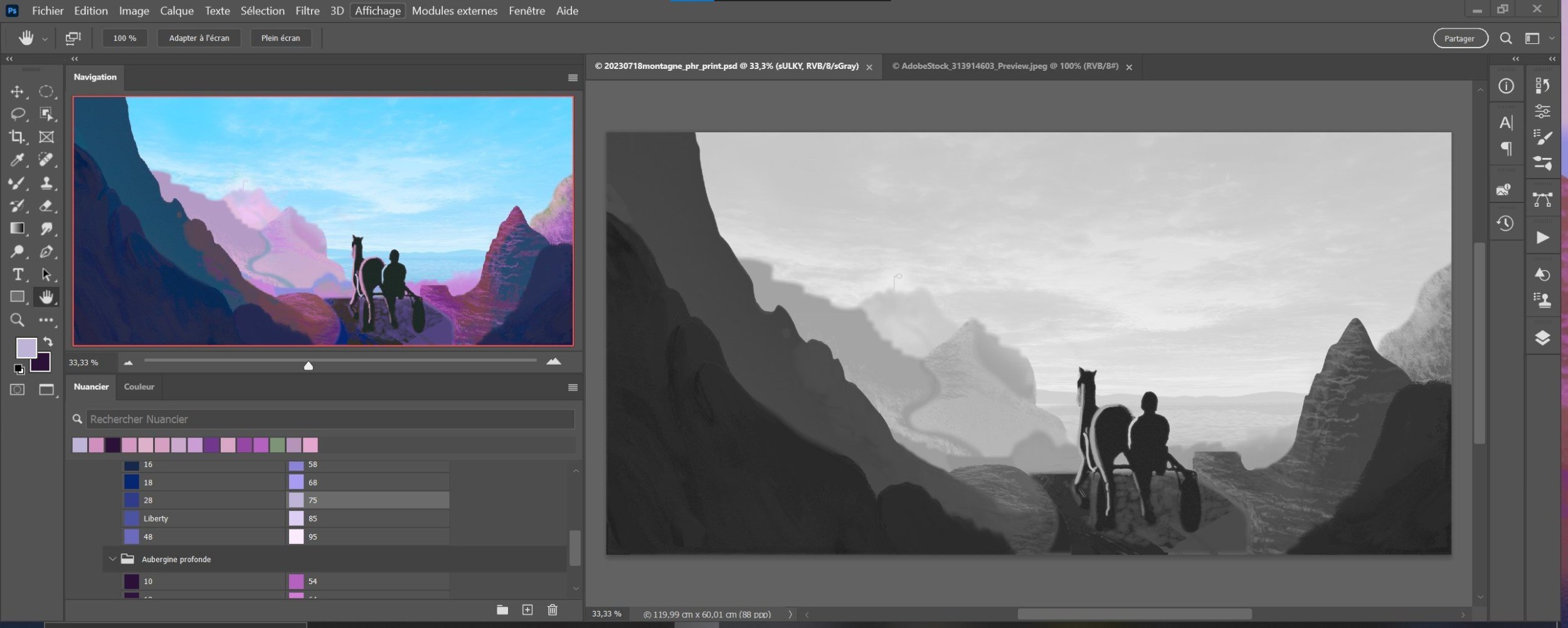This screenshot has height=628, width=1568.
Task: Reset default foreground and background colors
Action: [x=19, y=369]
